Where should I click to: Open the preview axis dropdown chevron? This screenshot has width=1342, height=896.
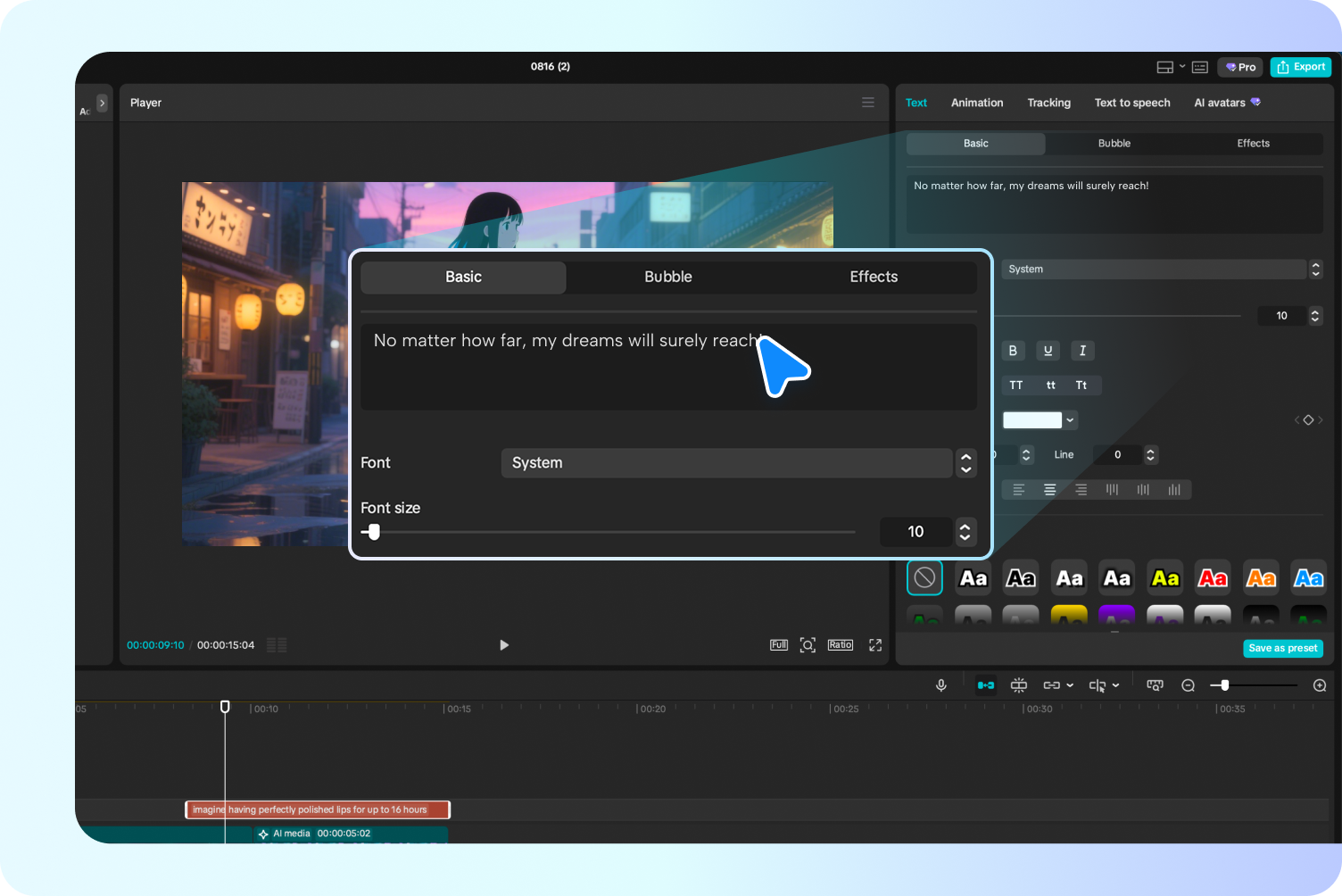(x=1115, y=685)
